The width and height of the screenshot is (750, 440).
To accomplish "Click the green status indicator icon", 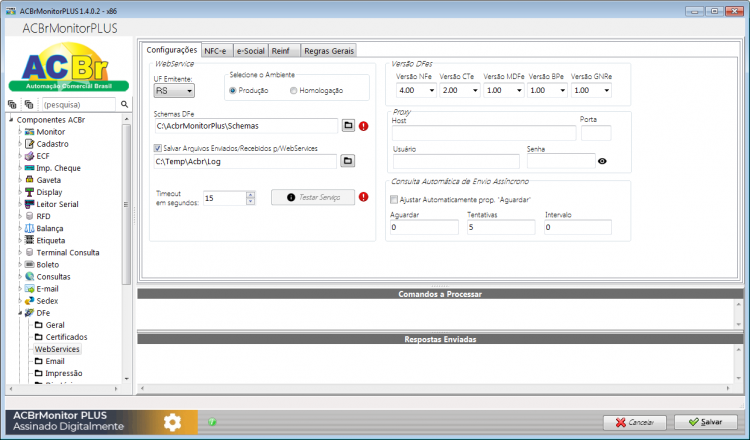I will point(212,422).
